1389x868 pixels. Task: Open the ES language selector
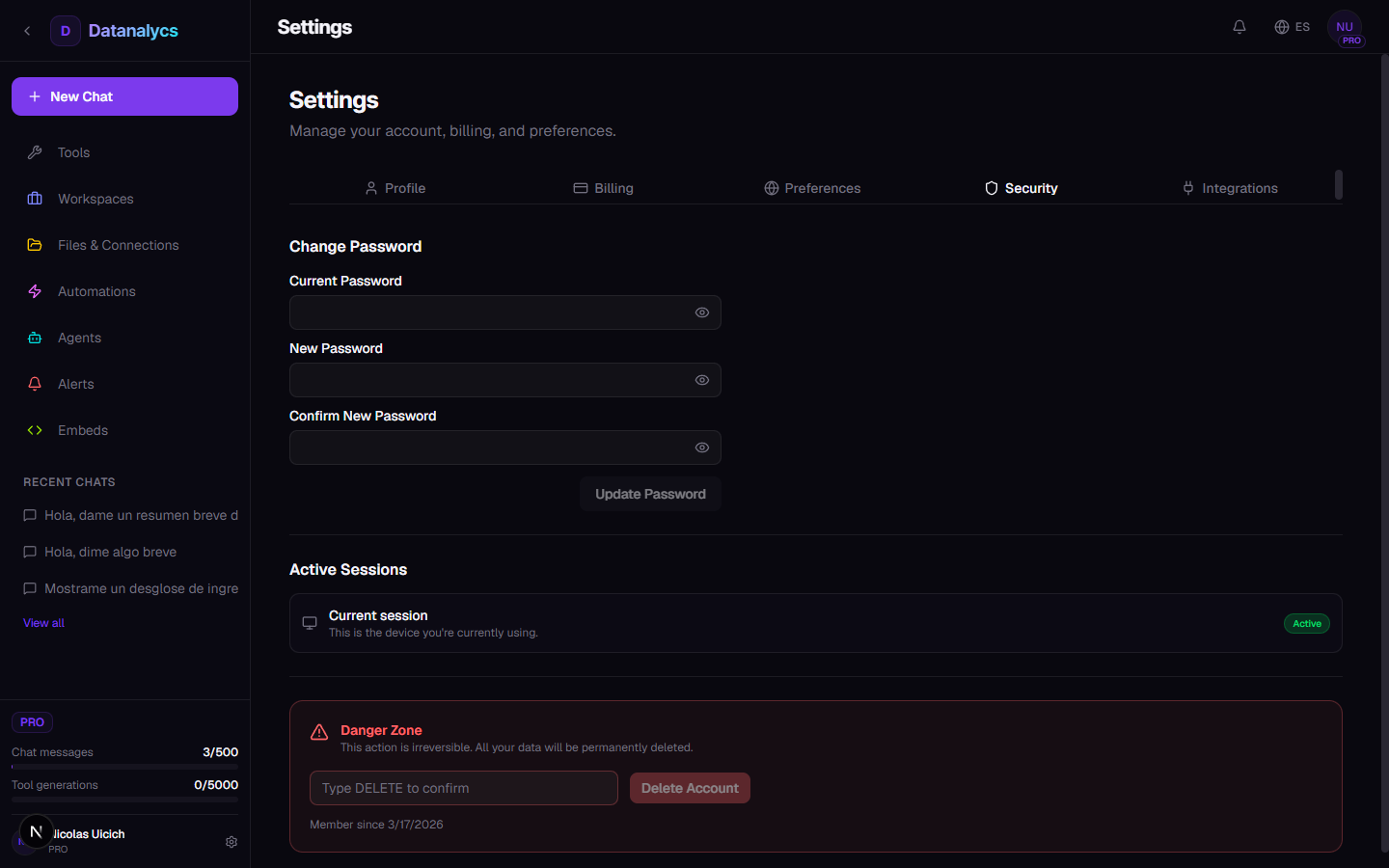1292,27
